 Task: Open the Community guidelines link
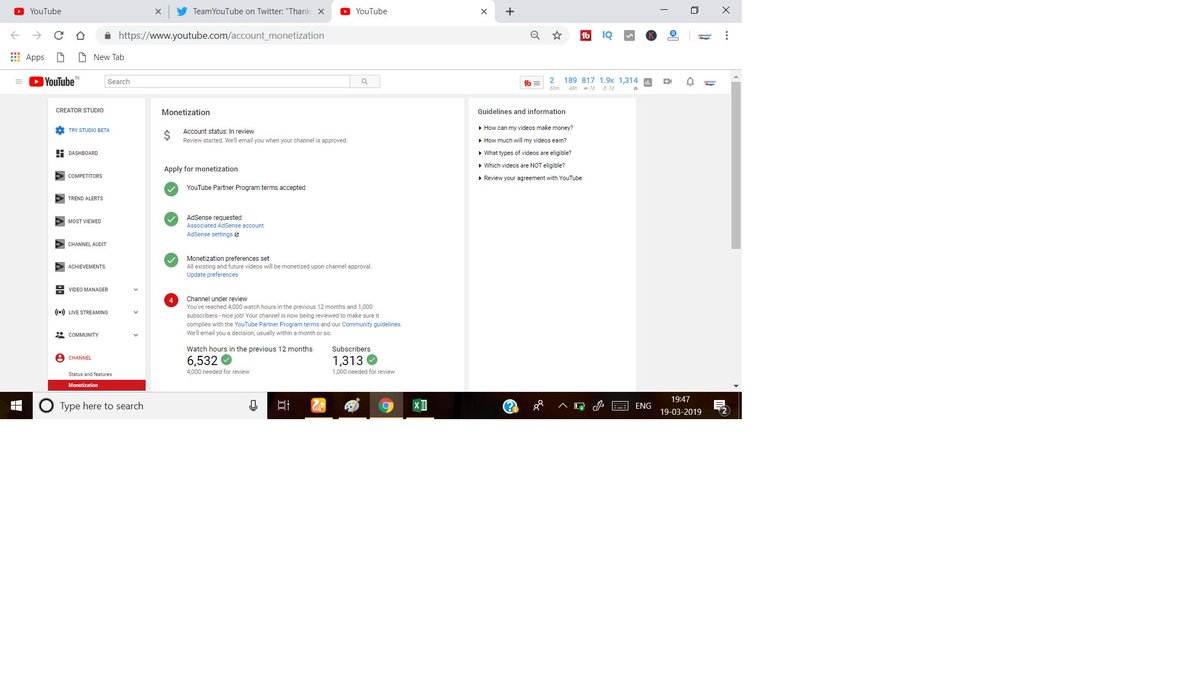(x=371, y=325)
